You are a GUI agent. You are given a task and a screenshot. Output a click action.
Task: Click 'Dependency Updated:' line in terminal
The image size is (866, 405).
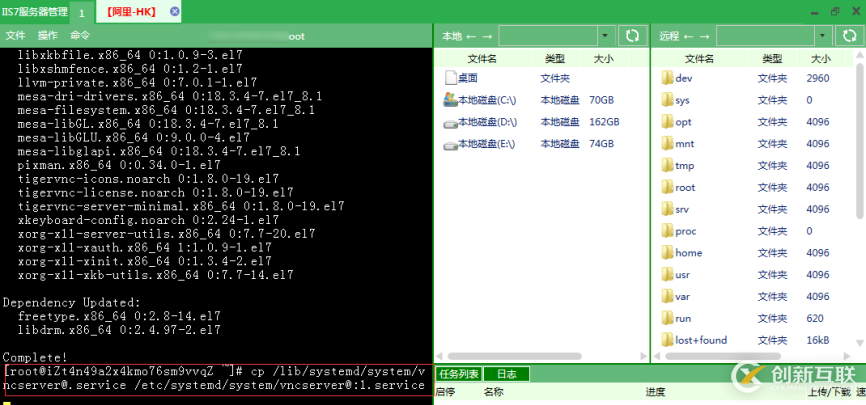coord(72,303)
